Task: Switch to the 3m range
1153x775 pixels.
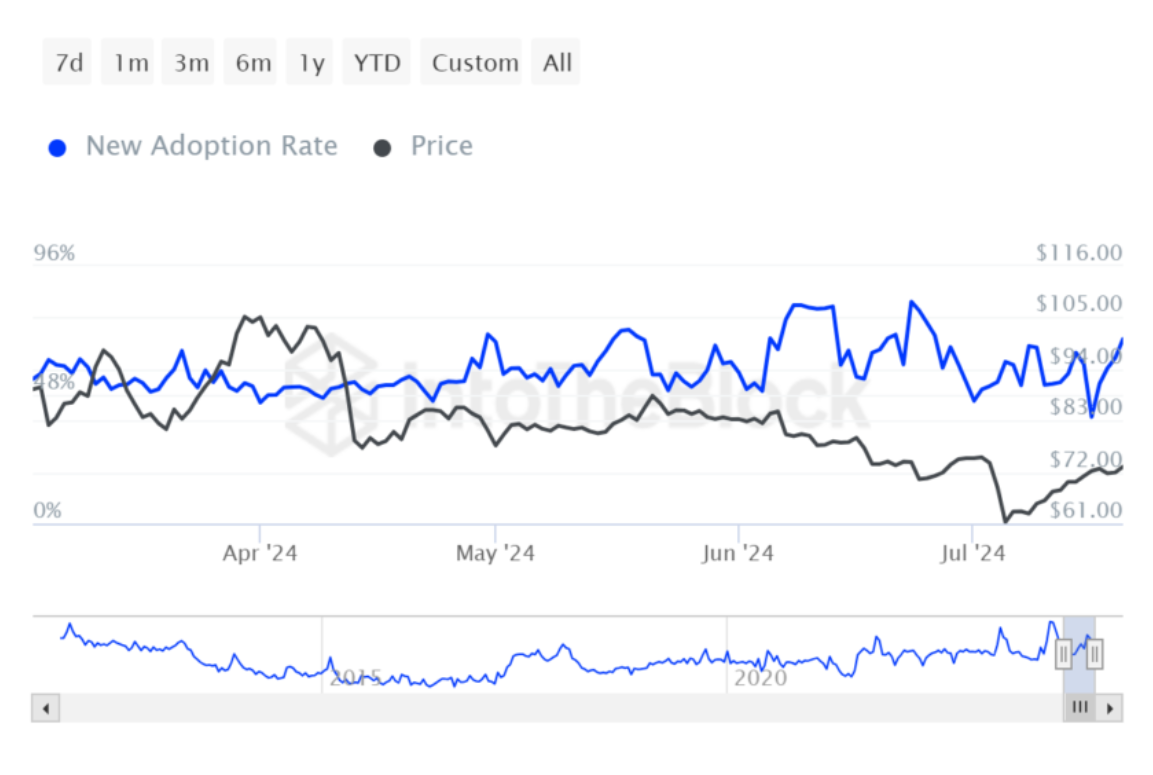Action: tap(191, 63)
